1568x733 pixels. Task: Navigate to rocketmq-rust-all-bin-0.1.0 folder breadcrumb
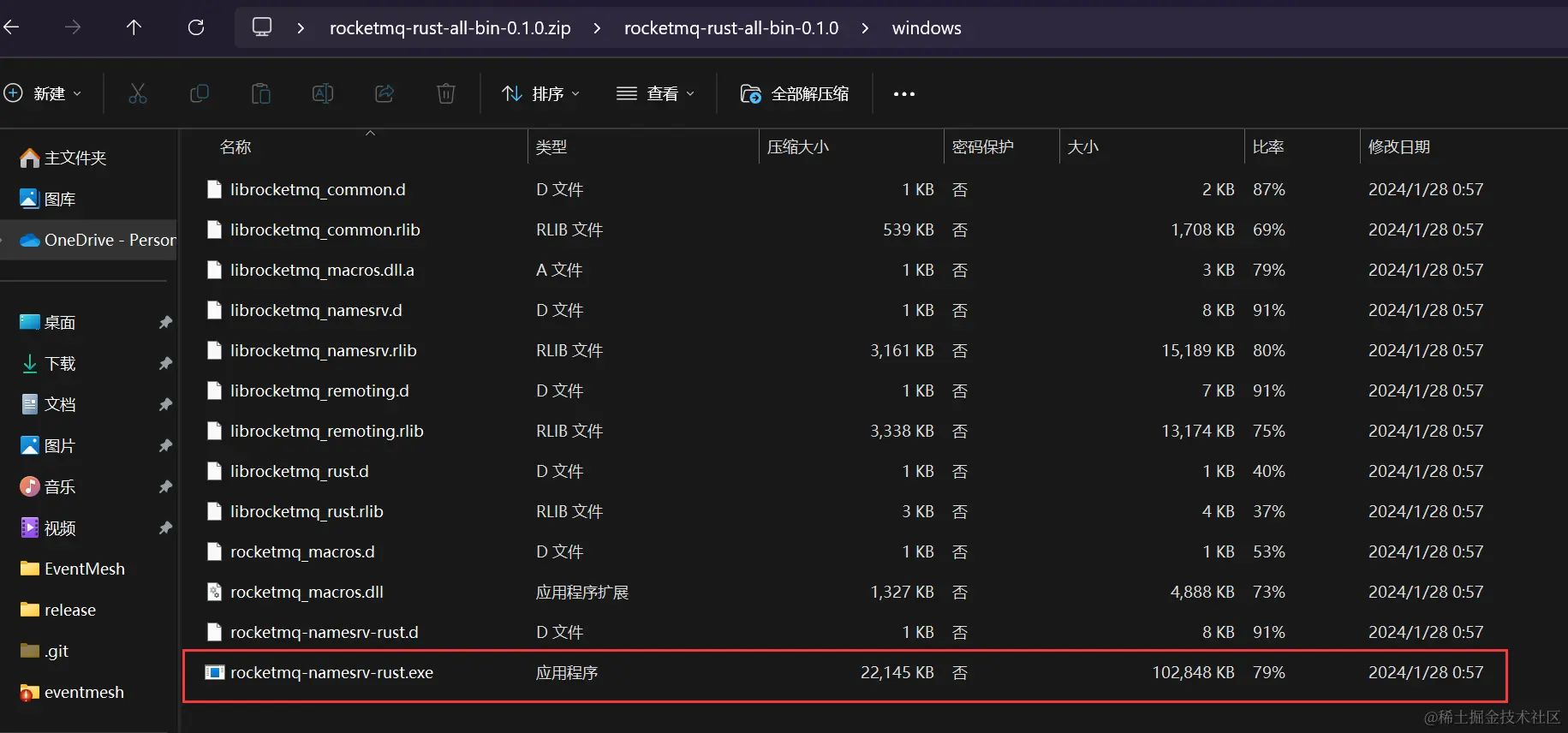[731, 28]
